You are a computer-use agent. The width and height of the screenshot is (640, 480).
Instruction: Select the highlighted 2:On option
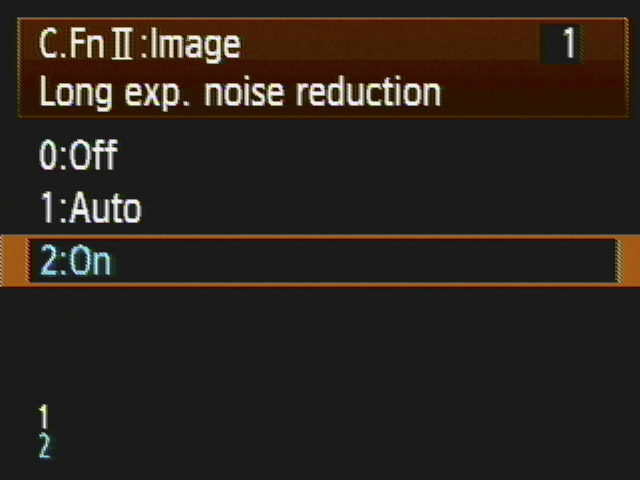click(76, 262)
